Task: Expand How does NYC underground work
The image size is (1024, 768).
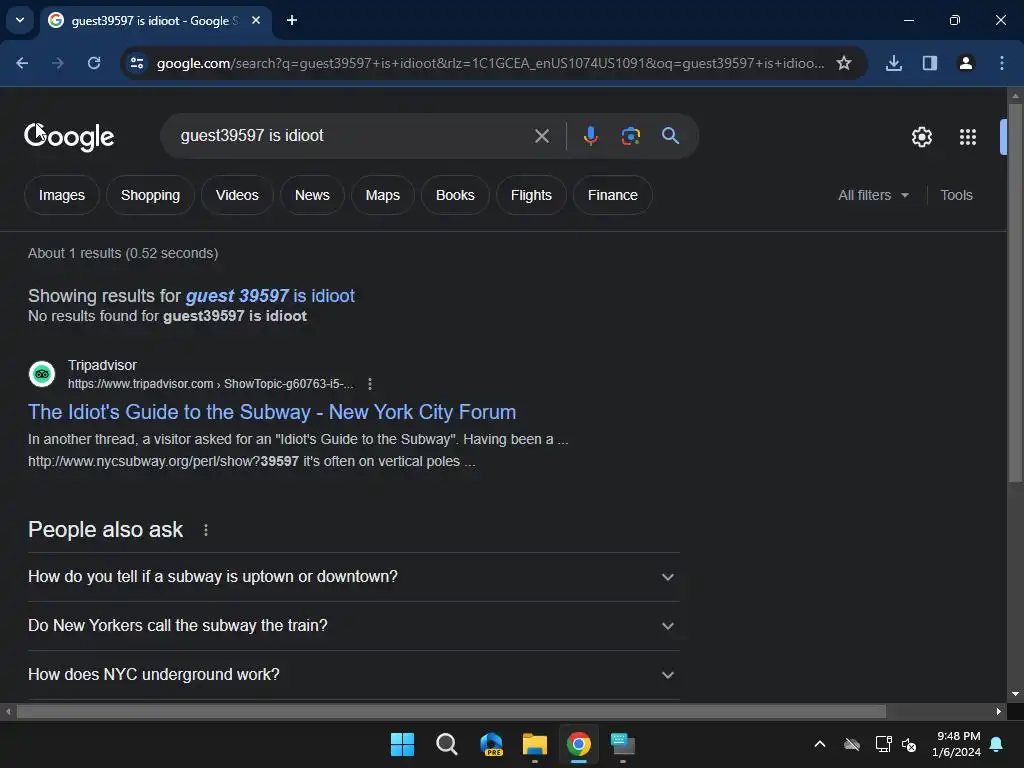Action: click(x=353, y=675)
